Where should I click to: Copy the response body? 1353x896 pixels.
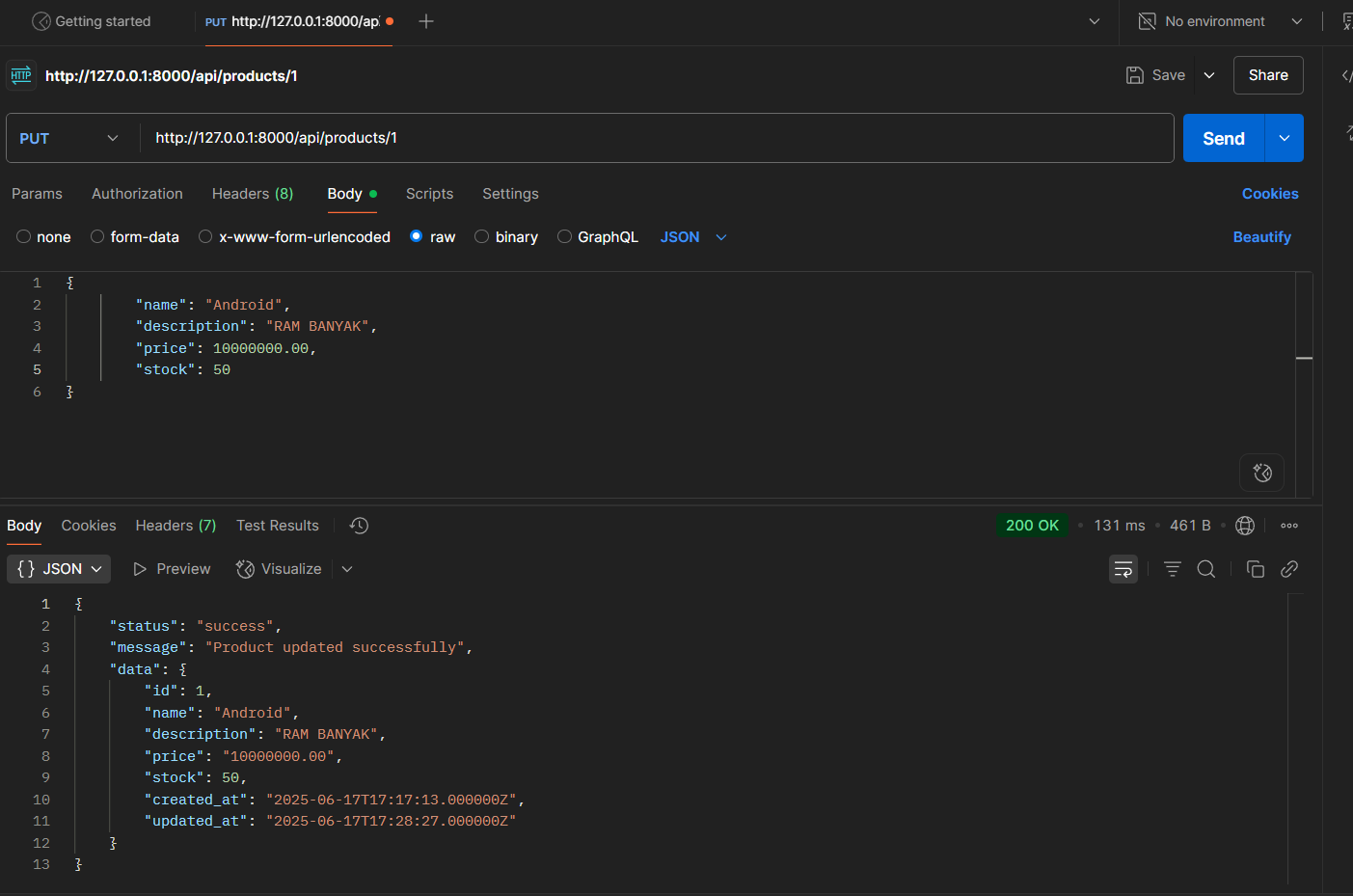pyautogui.click(x=1255, y=569)
